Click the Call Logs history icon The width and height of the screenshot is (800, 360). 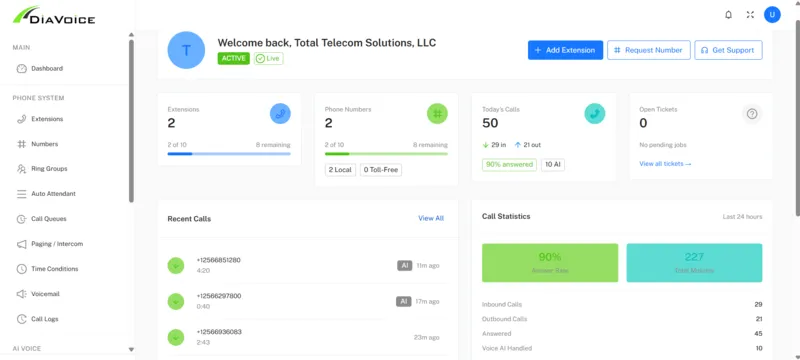(21, 319)
